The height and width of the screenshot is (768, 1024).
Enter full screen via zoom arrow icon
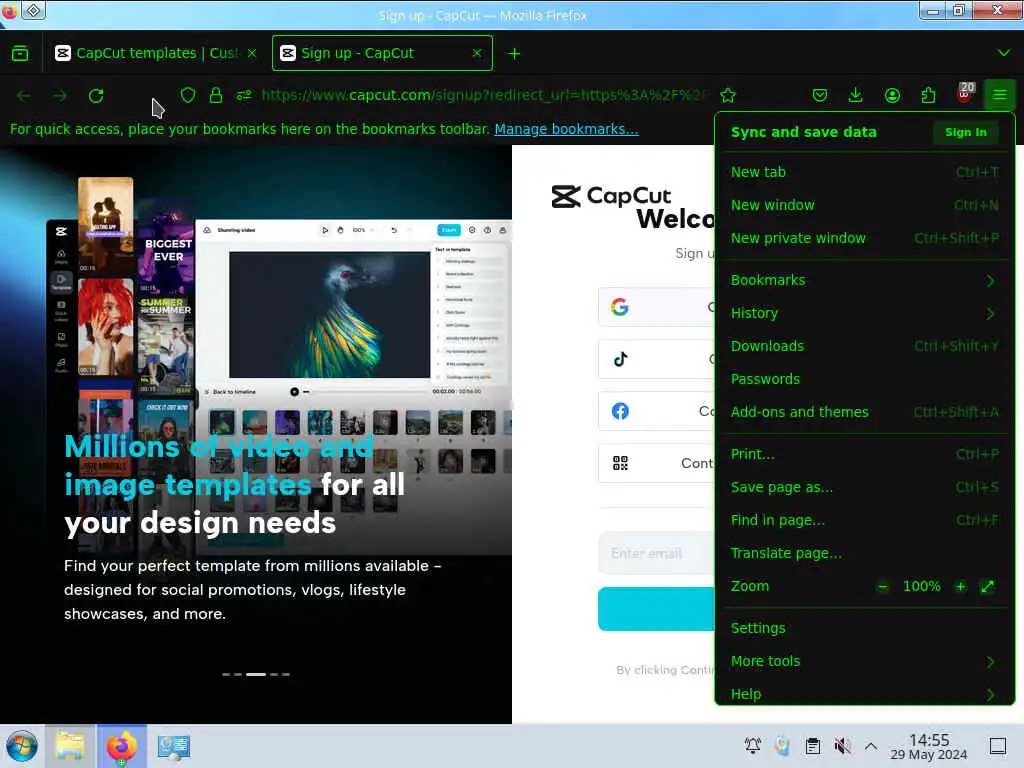click(x=987, y=586)
